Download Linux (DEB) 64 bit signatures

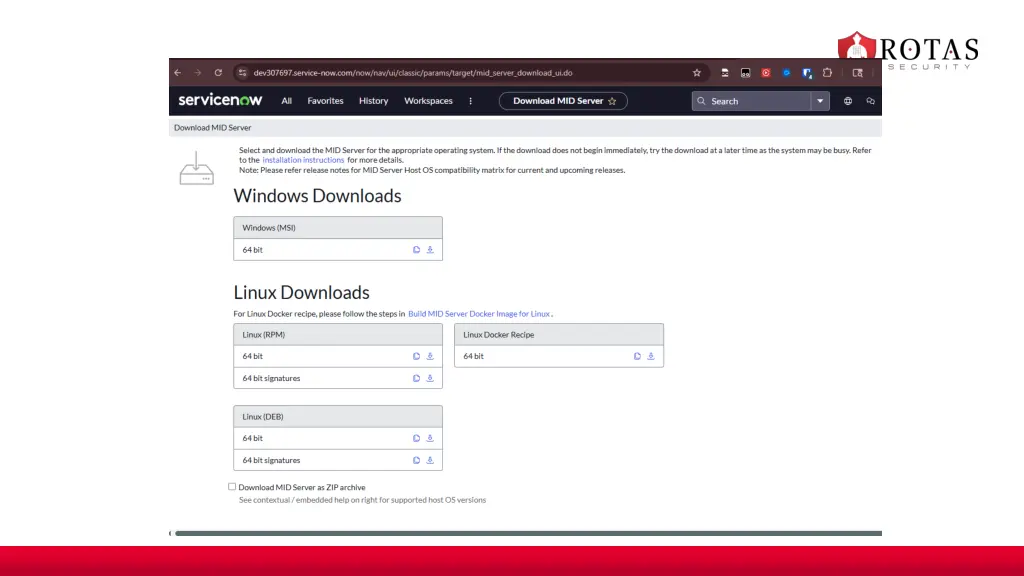click(x=430, y=460)
